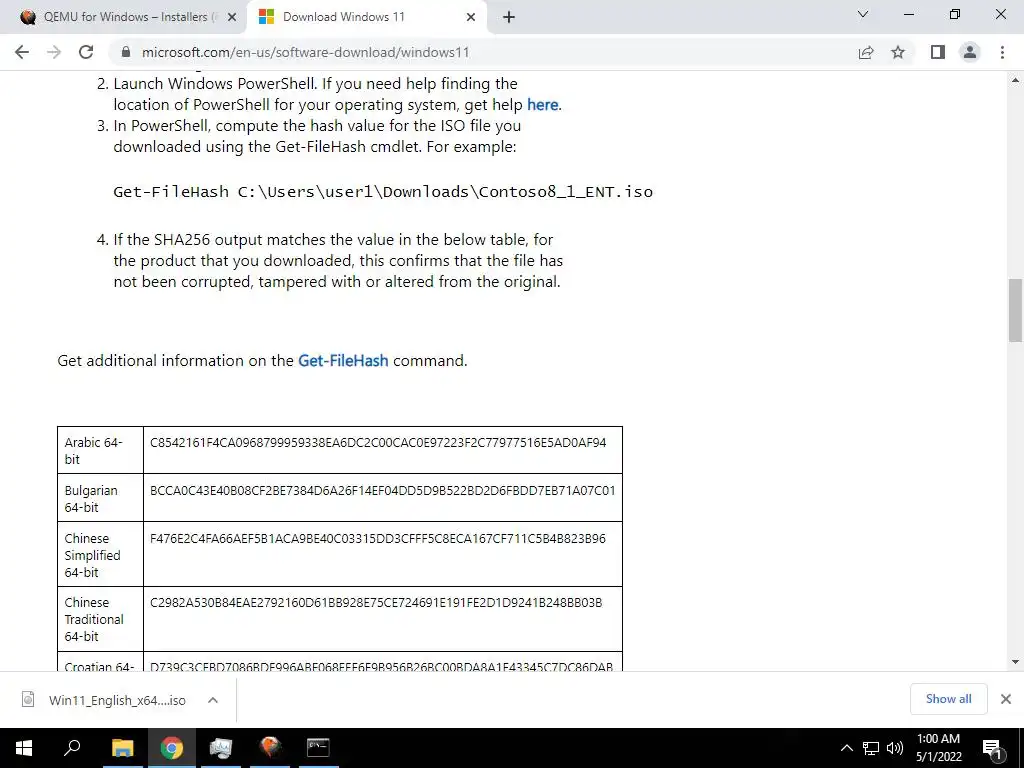Expand the tab search dropdown arrow

tap(863, 14)
